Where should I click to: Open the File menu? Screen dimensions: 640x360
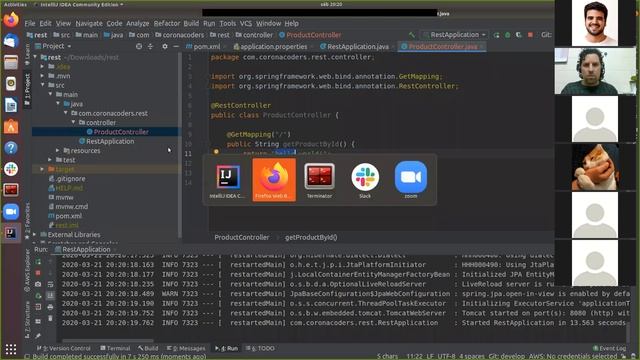30,23
